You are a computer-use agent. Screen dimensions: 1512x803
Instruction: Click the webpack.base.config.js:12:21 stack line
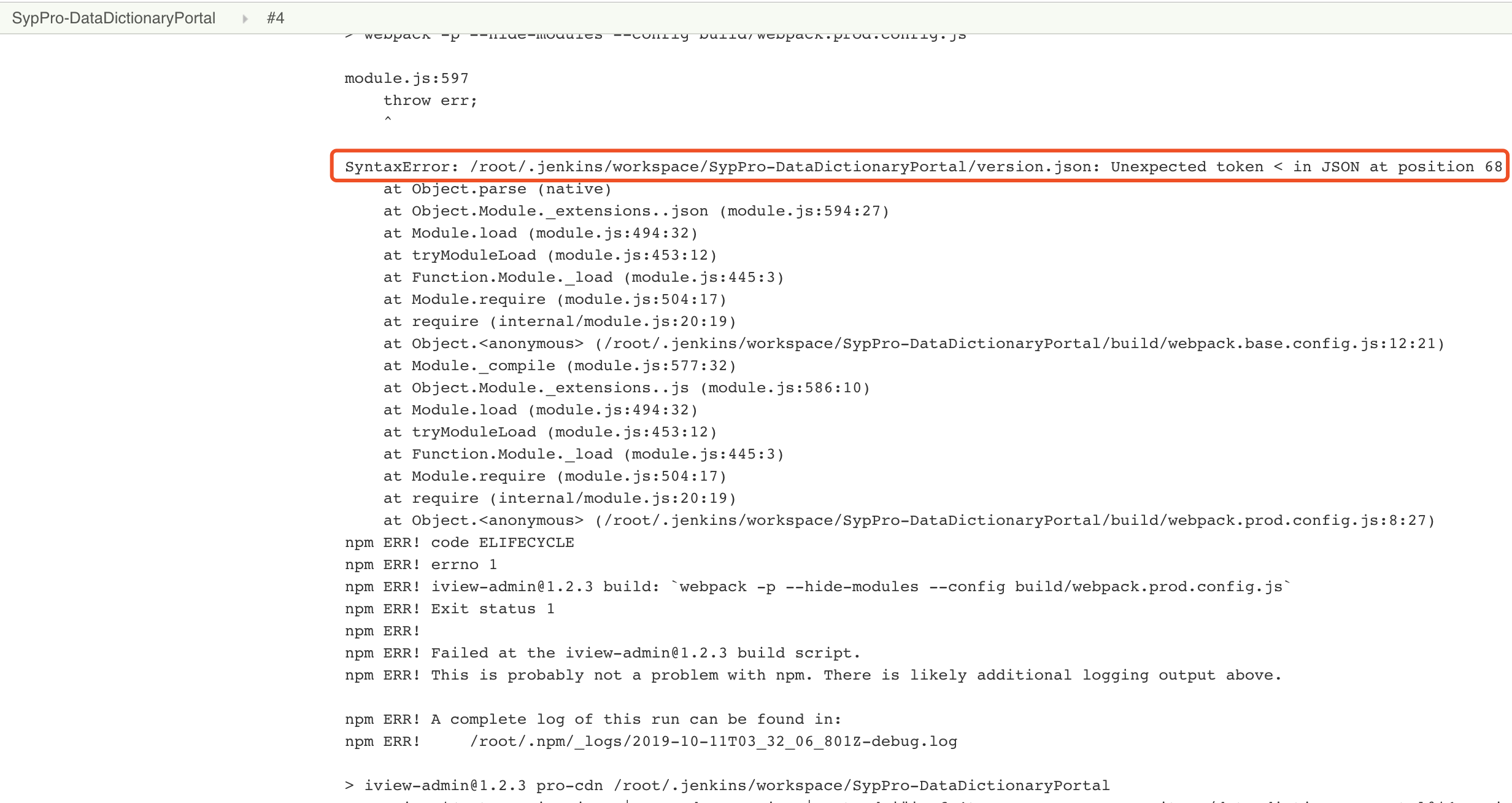click(x=914, y=344)
